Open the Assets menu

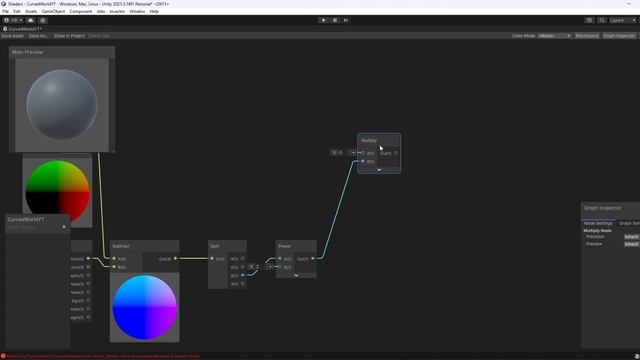click(x=31, y=11)
